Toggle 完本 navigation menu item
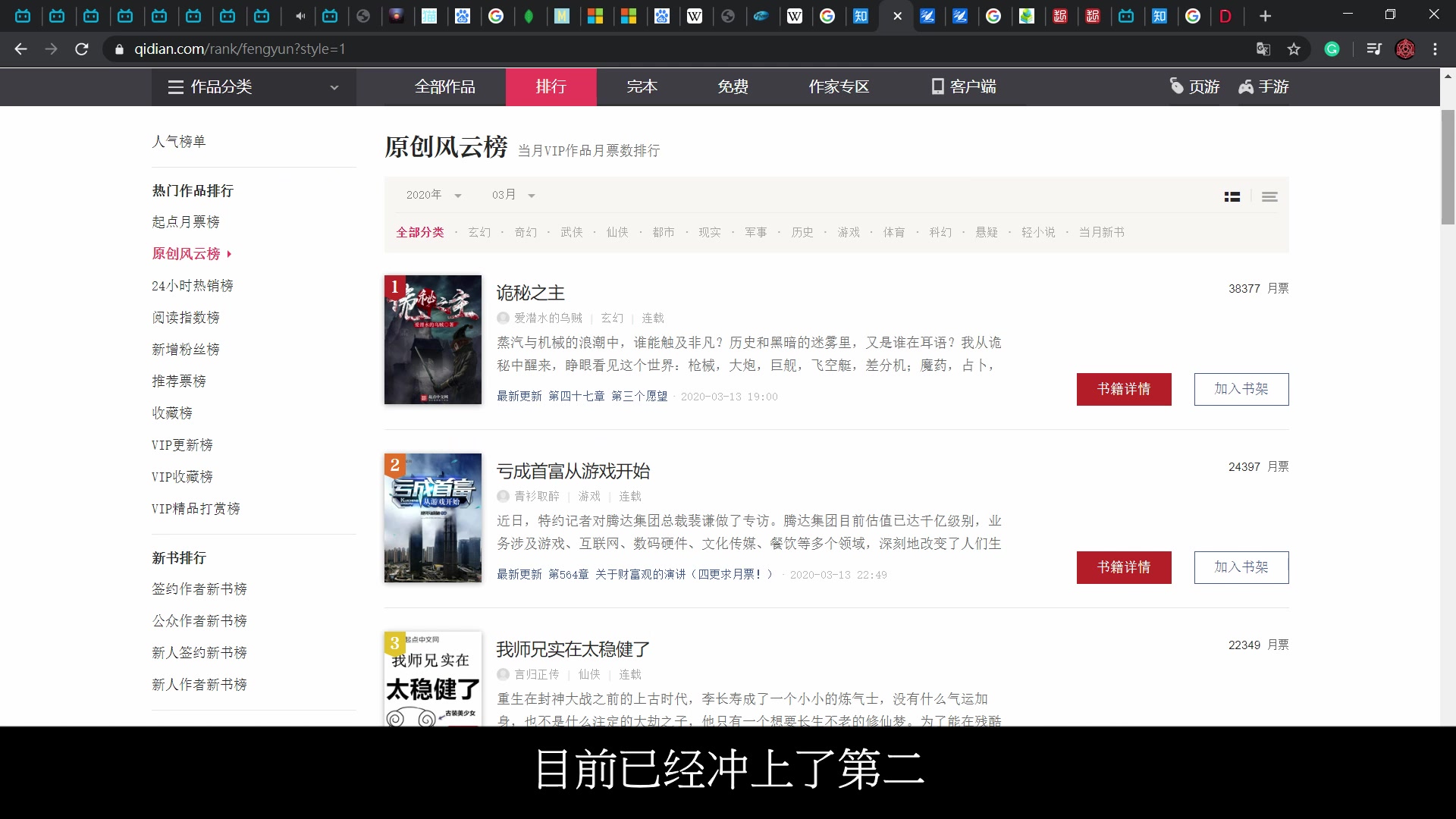 point(641,86)
